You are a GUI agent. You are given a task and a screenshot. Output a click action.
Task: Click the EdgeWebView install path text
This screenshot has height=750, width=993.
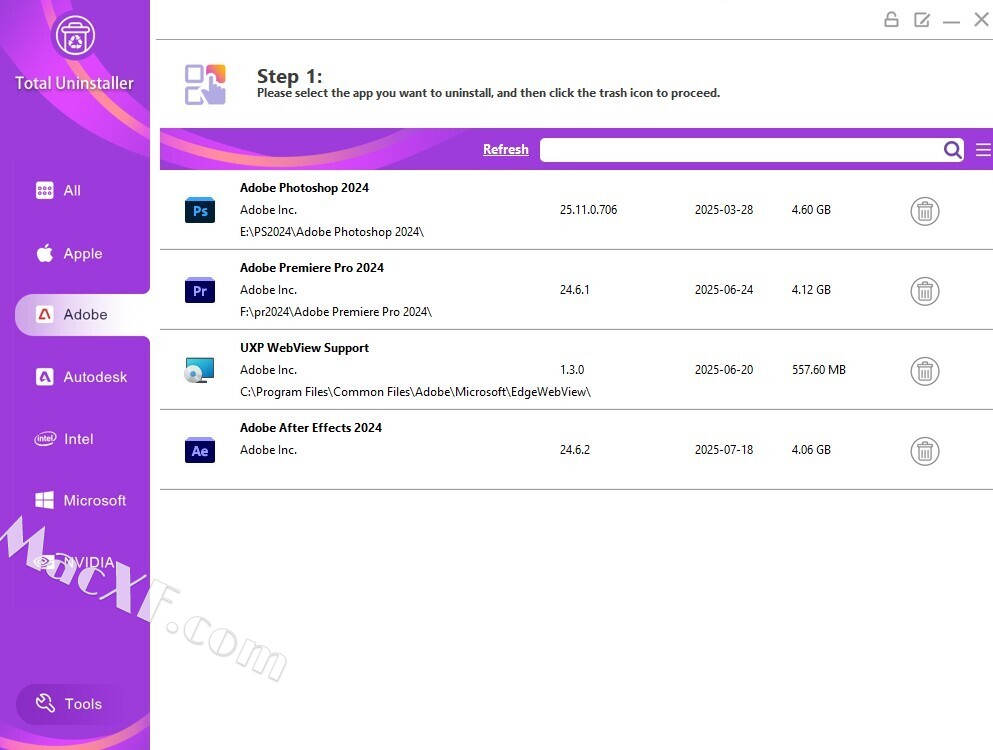415,392
